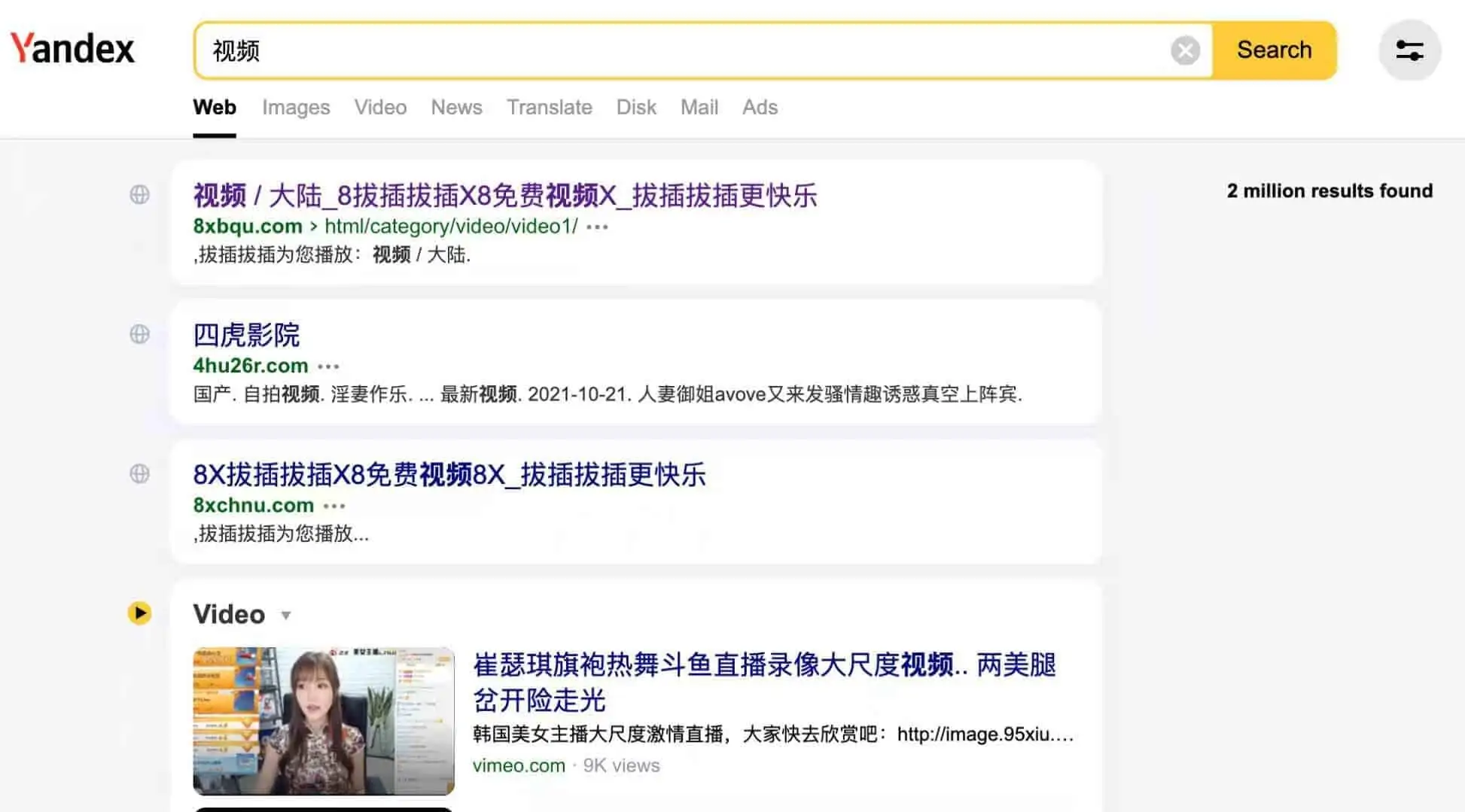Clear the search box text
The width and height of the screenshot is (1465, 812).
coord(1185,50)
